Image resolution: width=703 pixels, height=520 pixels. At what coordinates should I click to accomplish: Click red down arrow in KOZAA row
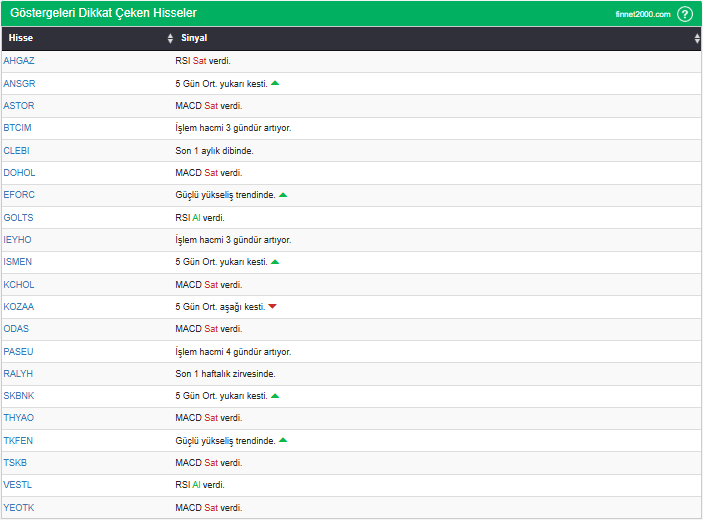point(272,307)
